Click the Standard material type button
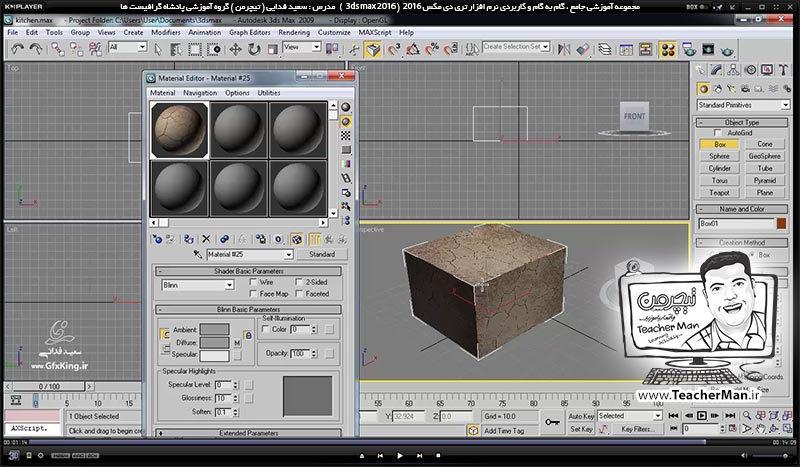800x467 pixels. point(322,254)
